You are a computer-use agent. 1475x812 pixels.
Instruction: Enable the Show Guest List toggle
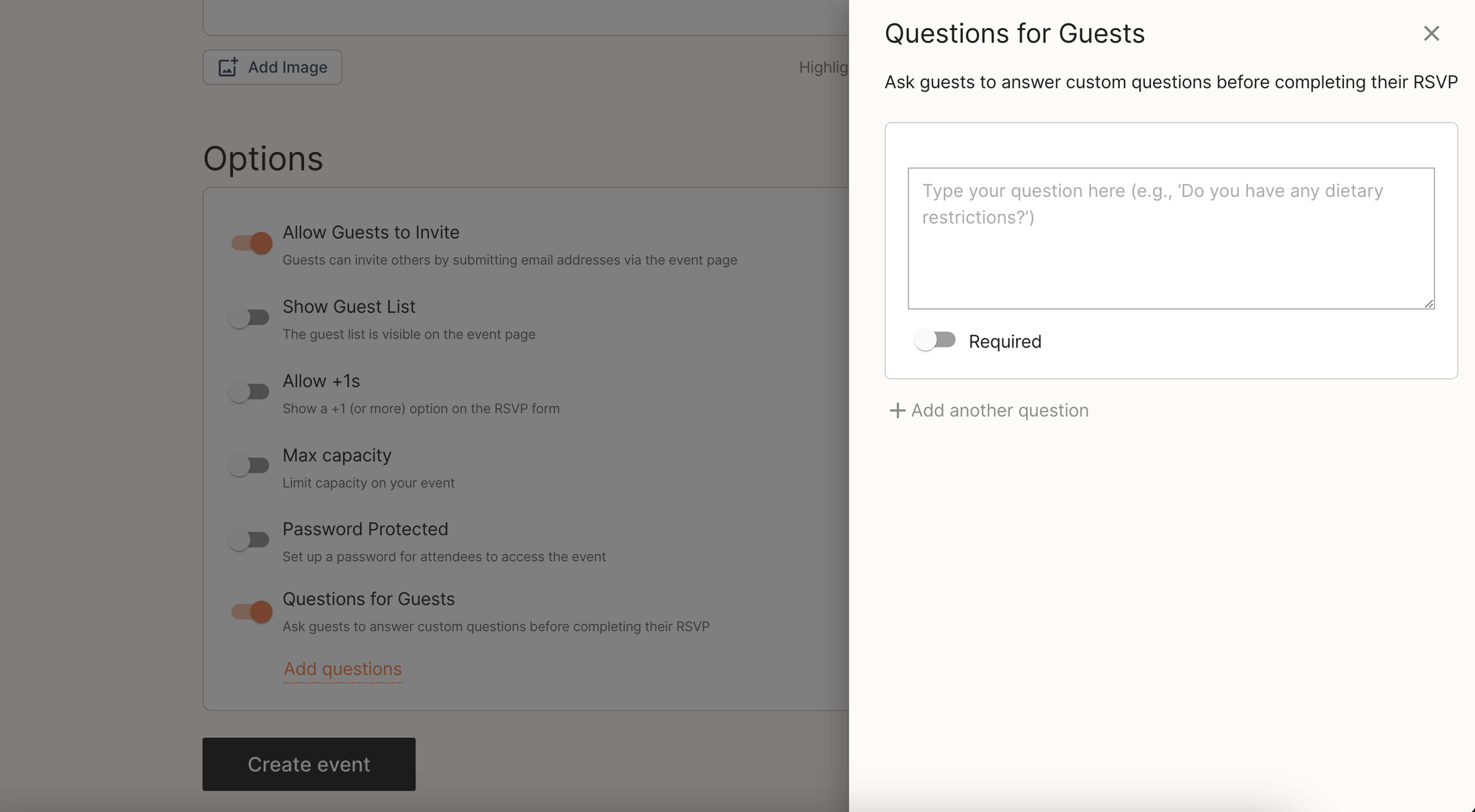[x=249, y=317]
